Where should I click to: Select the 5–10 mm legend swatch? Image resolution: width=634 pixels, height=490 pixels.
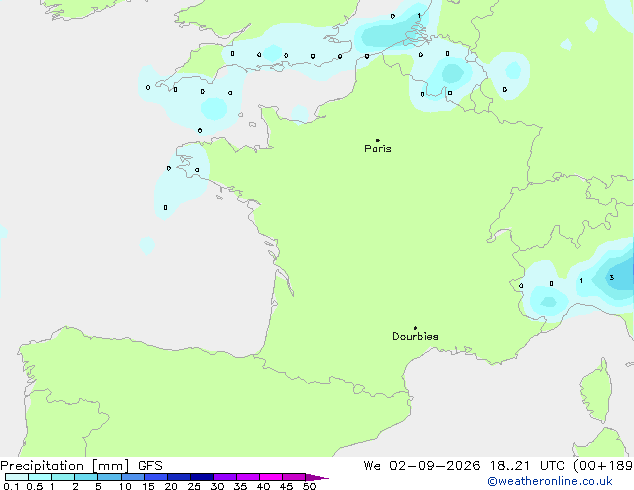click(109, 477)
